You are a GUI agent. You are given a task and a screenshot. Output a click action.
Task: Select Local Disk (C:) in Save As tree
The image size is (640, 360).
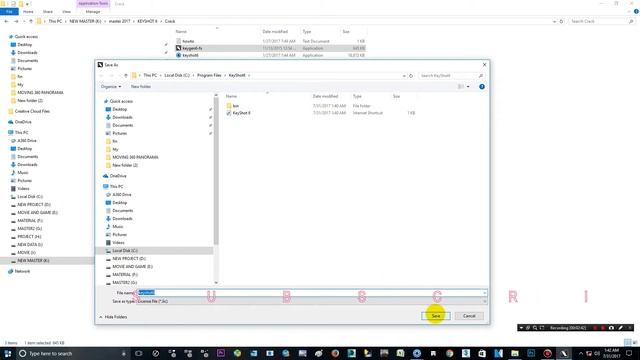tap(124, 251)
